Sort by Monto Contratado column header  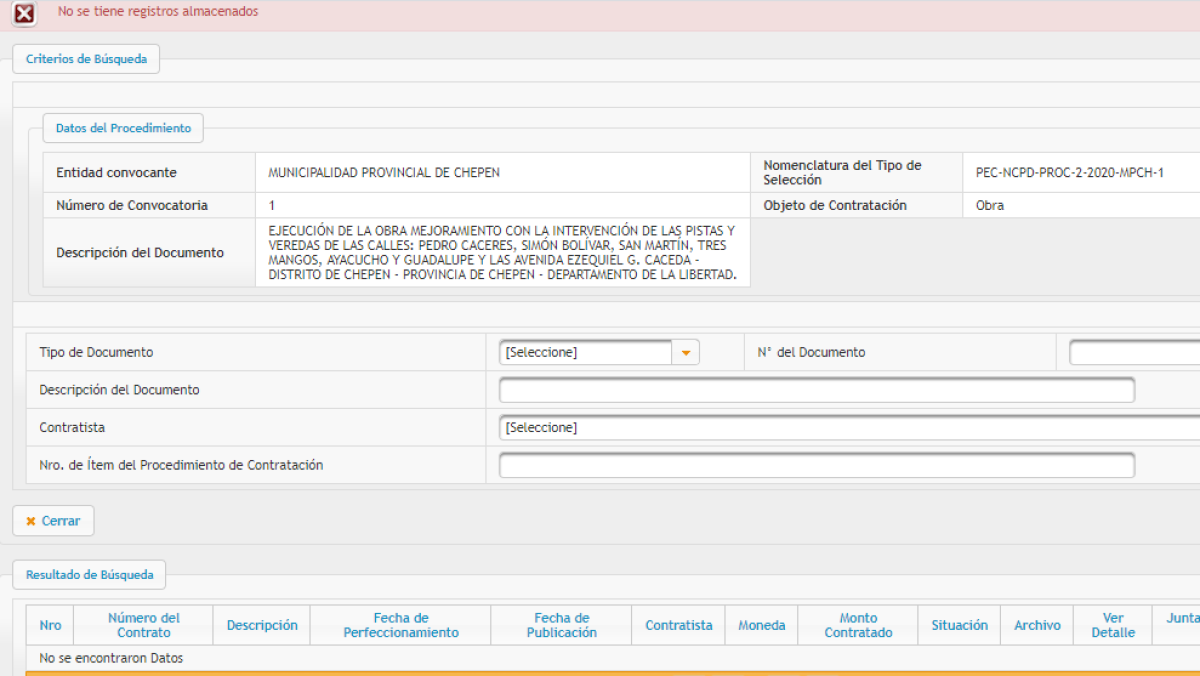[858, 625]
